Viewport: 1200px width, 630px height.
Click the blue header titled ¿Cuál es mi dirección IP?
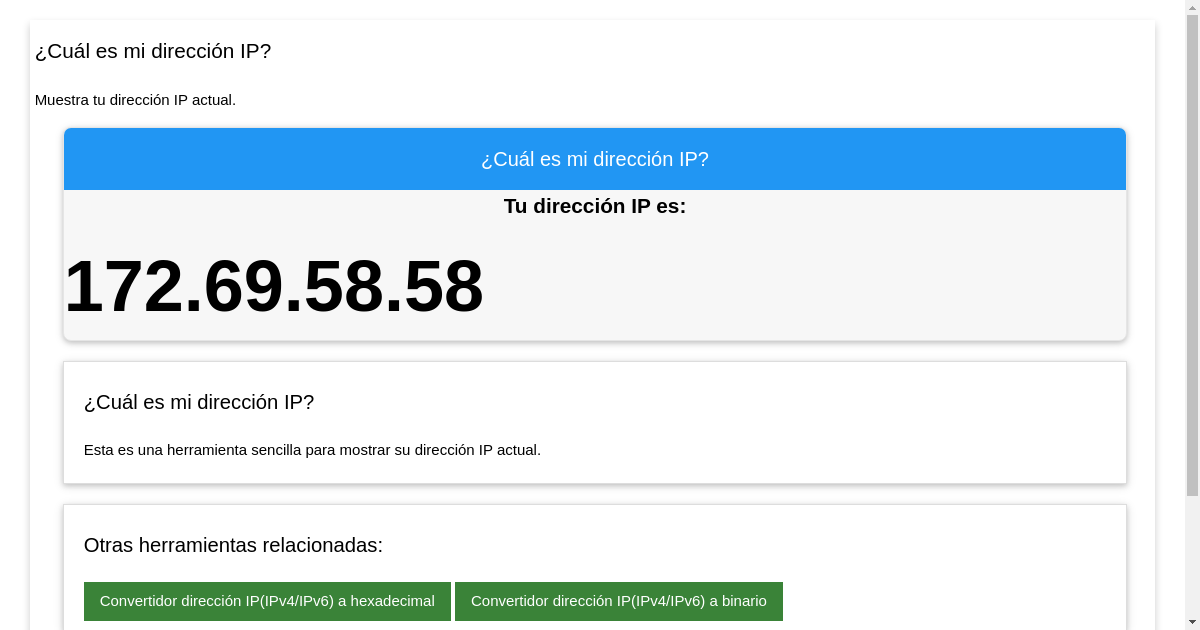point(595,158)
